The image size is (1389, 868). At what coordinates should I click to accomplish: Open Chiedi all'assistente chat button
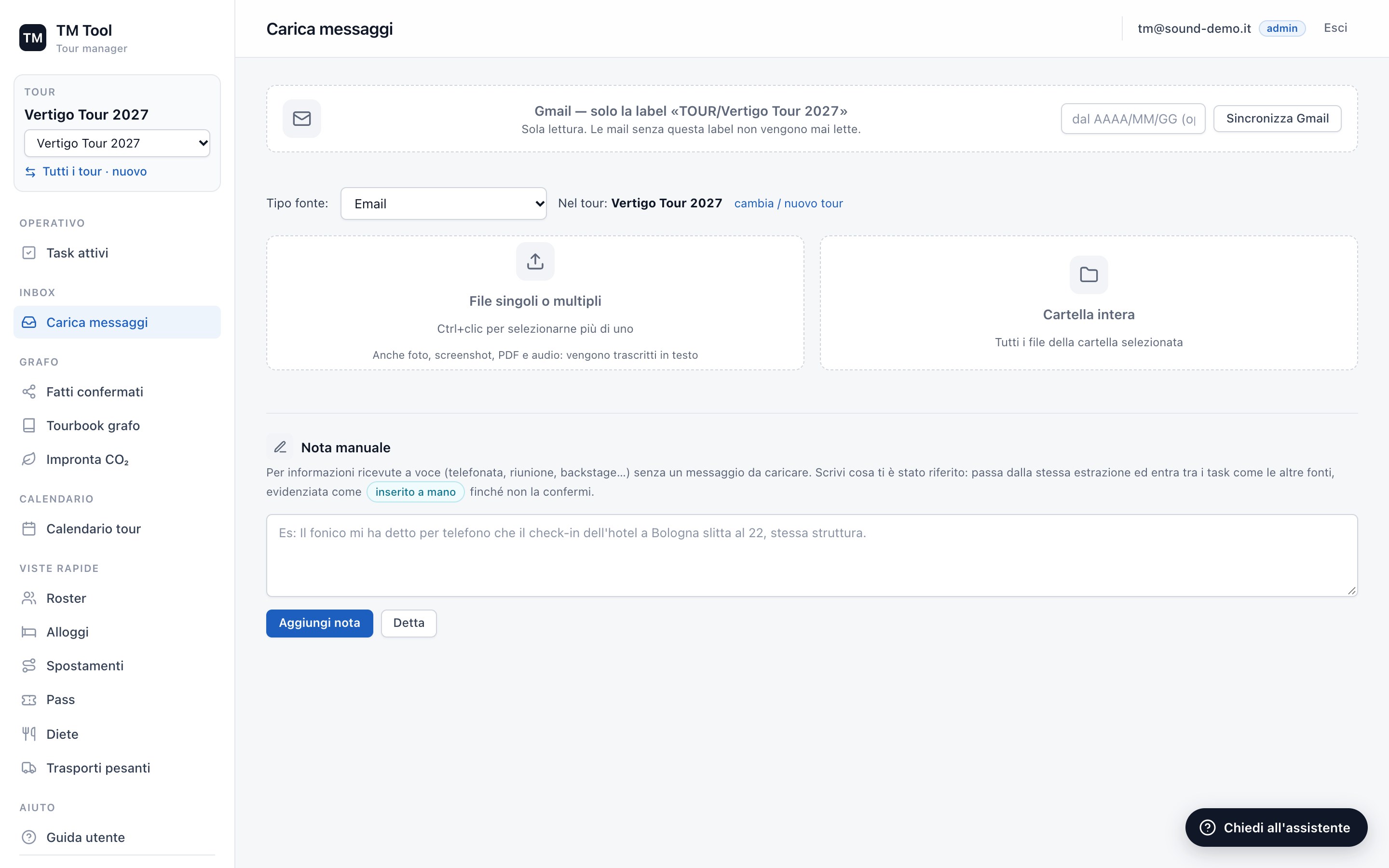click(x=1276, y=827)
